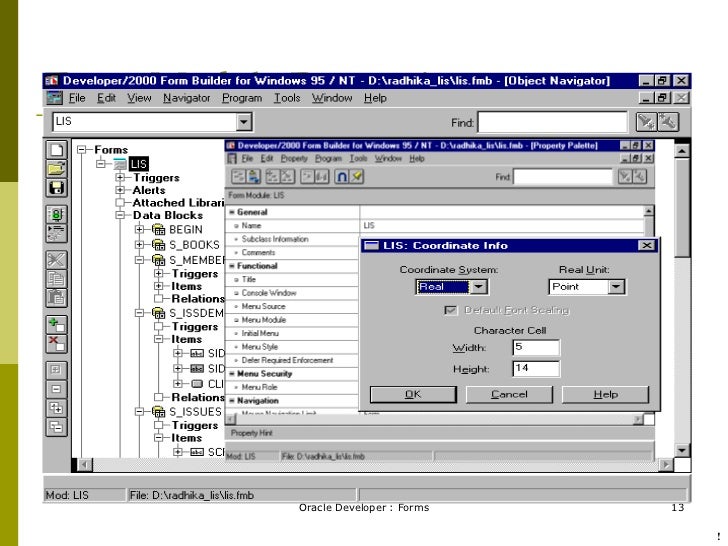Click Help button in Coordinate Info dialog
The image size is (728, 546).
coord(605,394)
